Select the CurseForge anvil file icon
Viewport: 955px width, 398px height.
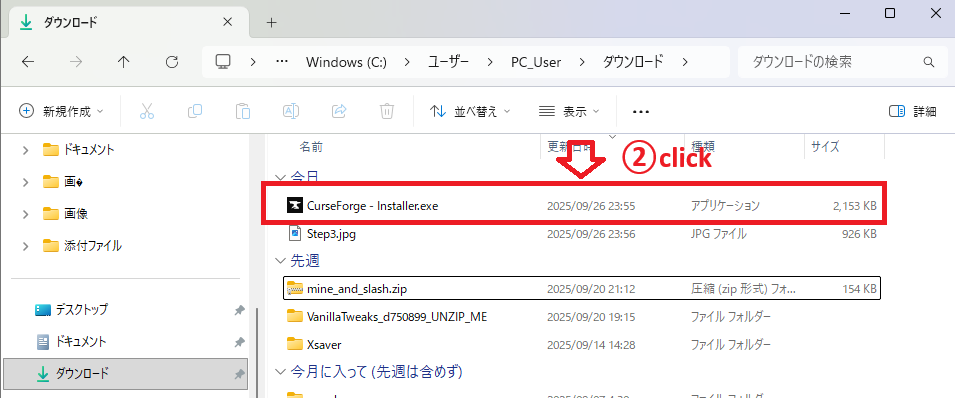click(294, 206)
